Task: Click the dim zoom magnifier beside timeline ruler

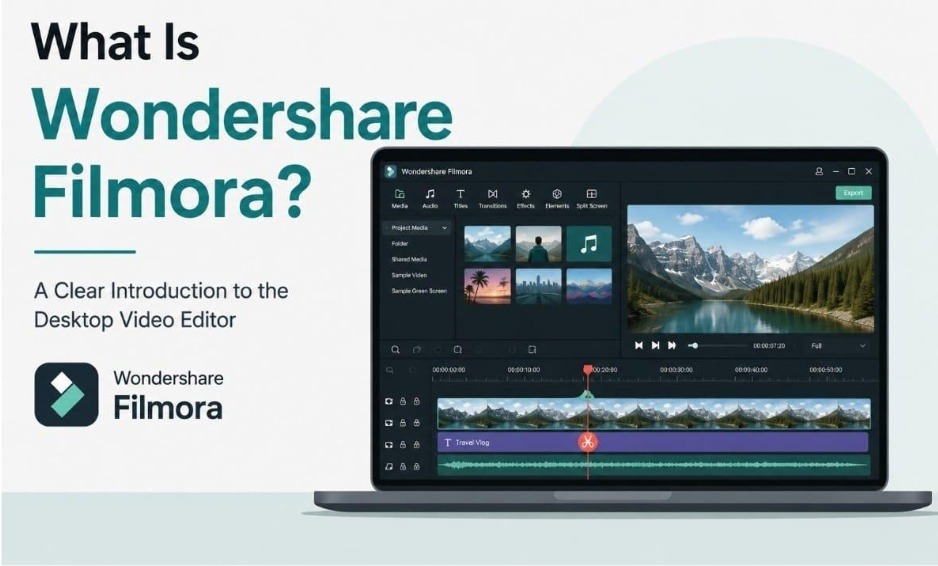Action: click(390, 370)
